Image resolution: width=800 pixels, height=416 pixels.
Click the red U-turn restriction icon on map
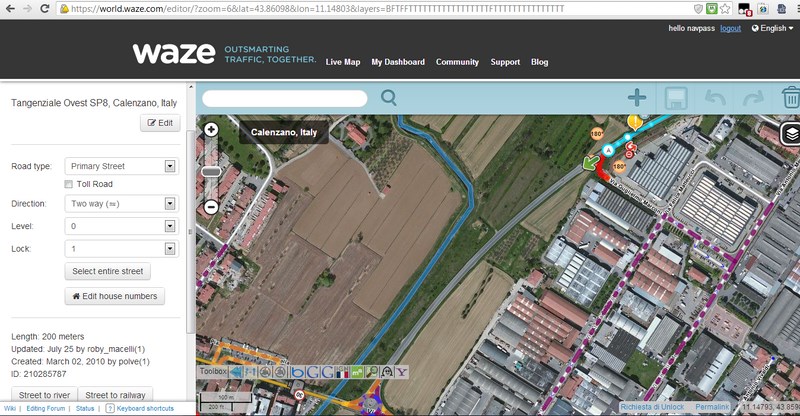click(631, 147)
